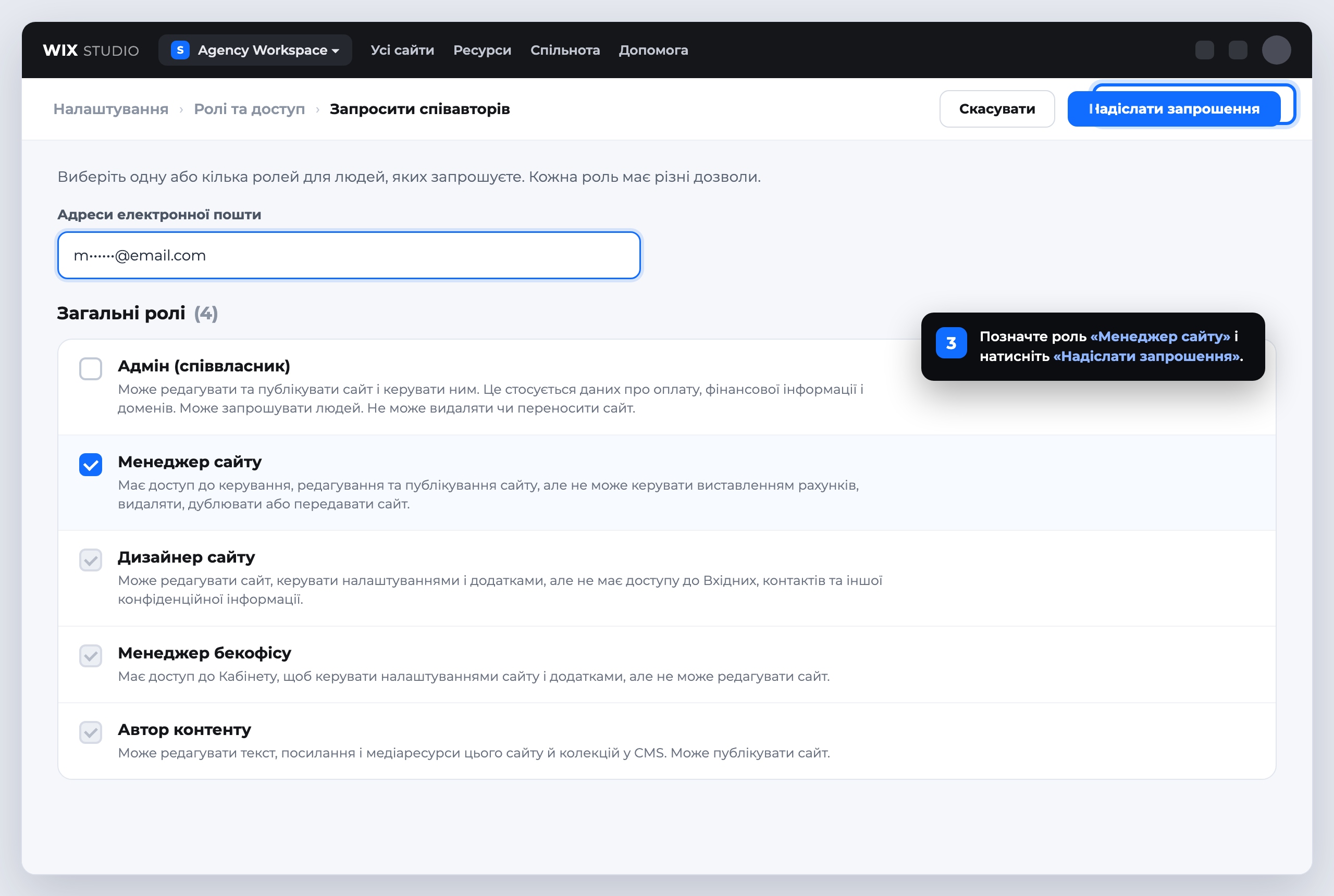This screenshot has height=896, width=1334.
Task: Click the WIX STUDIO logo
Action: tap(91, 51)
